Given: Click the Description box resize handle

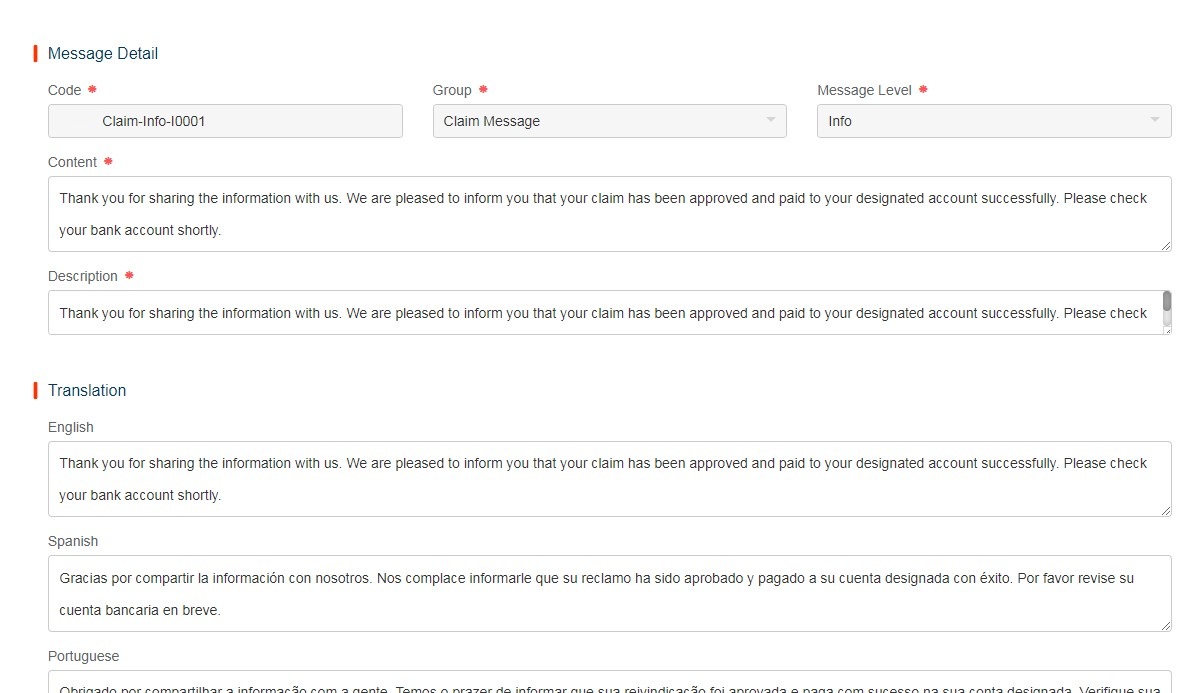Looking at the screenshot, I should pos(1166,330).
